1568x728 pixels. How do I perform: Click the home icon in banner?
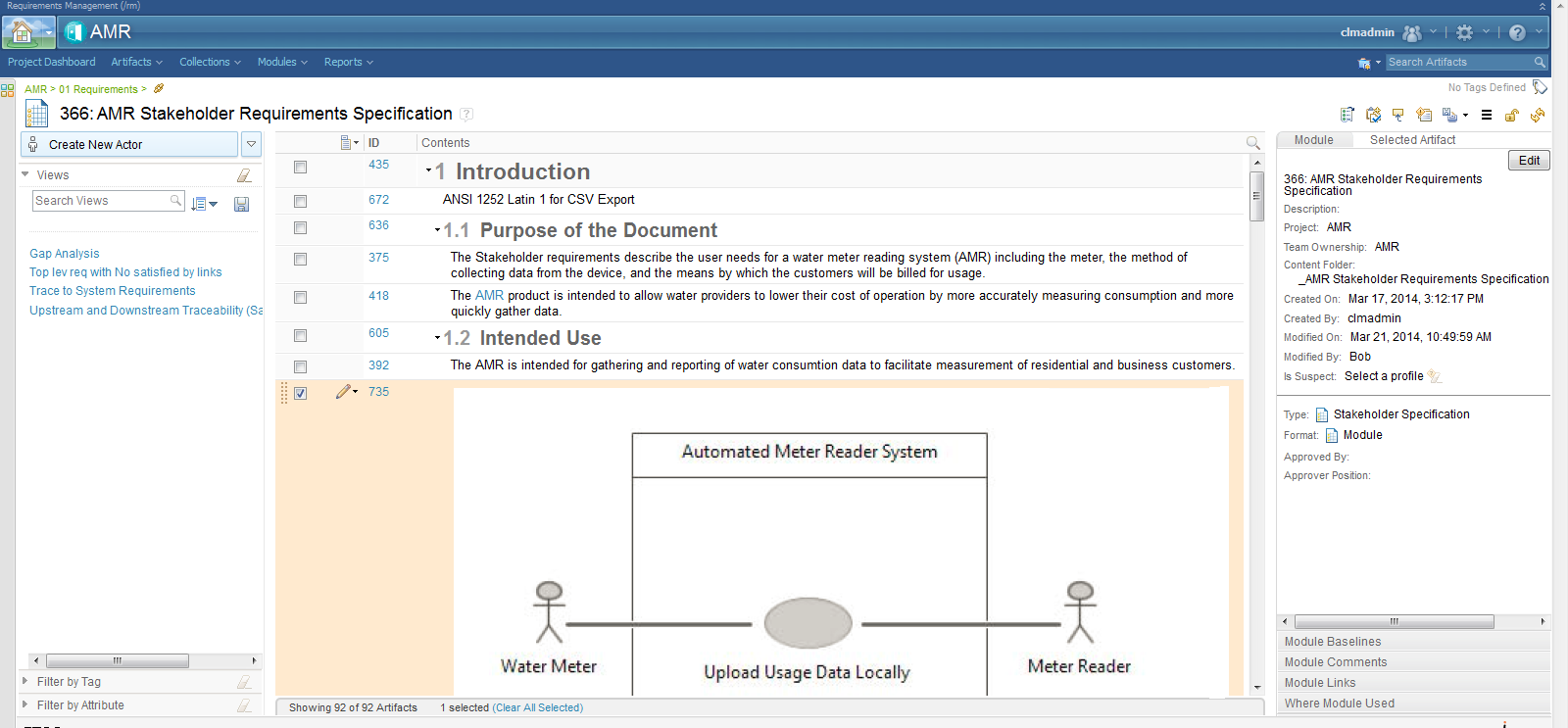[22, 33]
